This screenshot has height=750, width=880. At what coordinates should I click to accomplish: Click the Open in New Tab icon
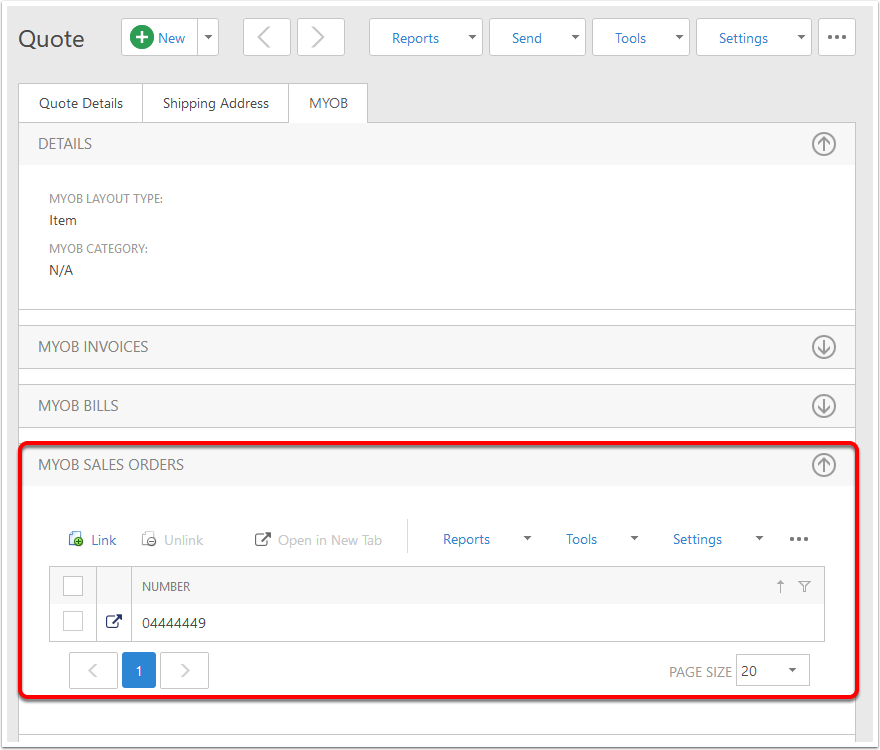pyautogui.click(x=263, y=539)
